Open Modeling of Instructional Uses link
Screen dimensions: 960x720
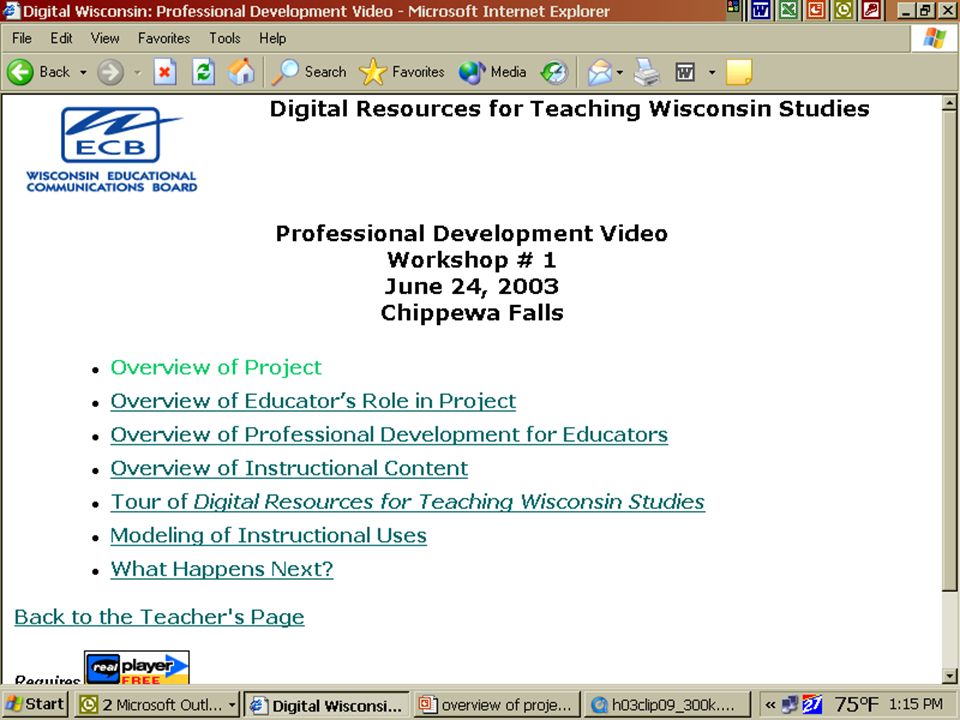[x=268, y=536]
